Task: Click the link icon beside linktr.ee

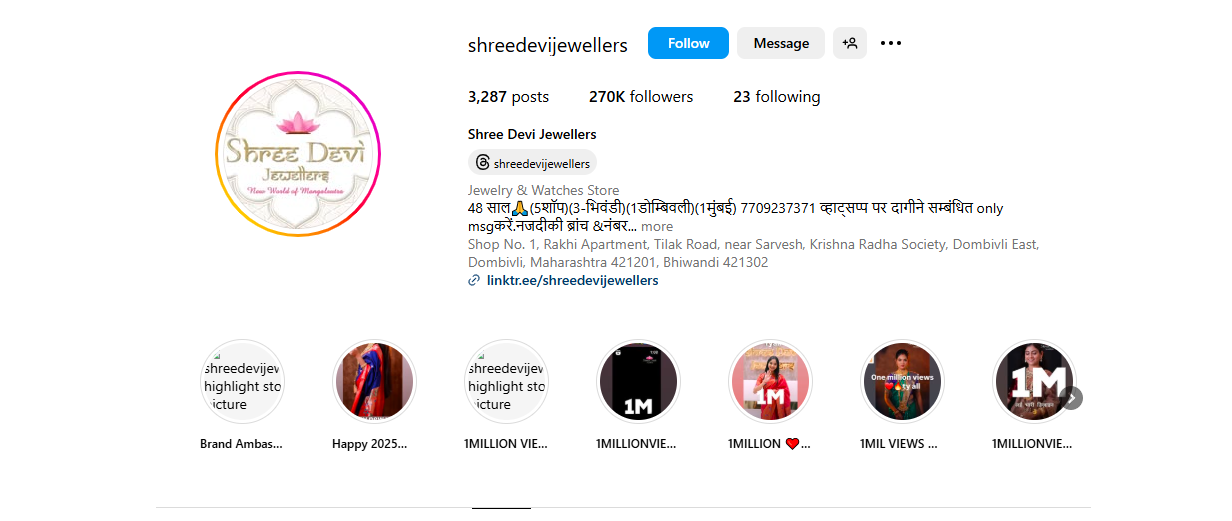Action: (x=474, y=281)
